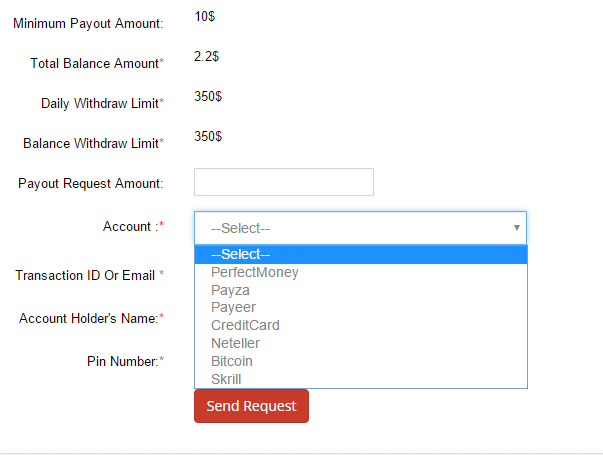Pick Payza as the payout account
The image size is (603, 455).
pyautogui.click(x=231, y=290)
